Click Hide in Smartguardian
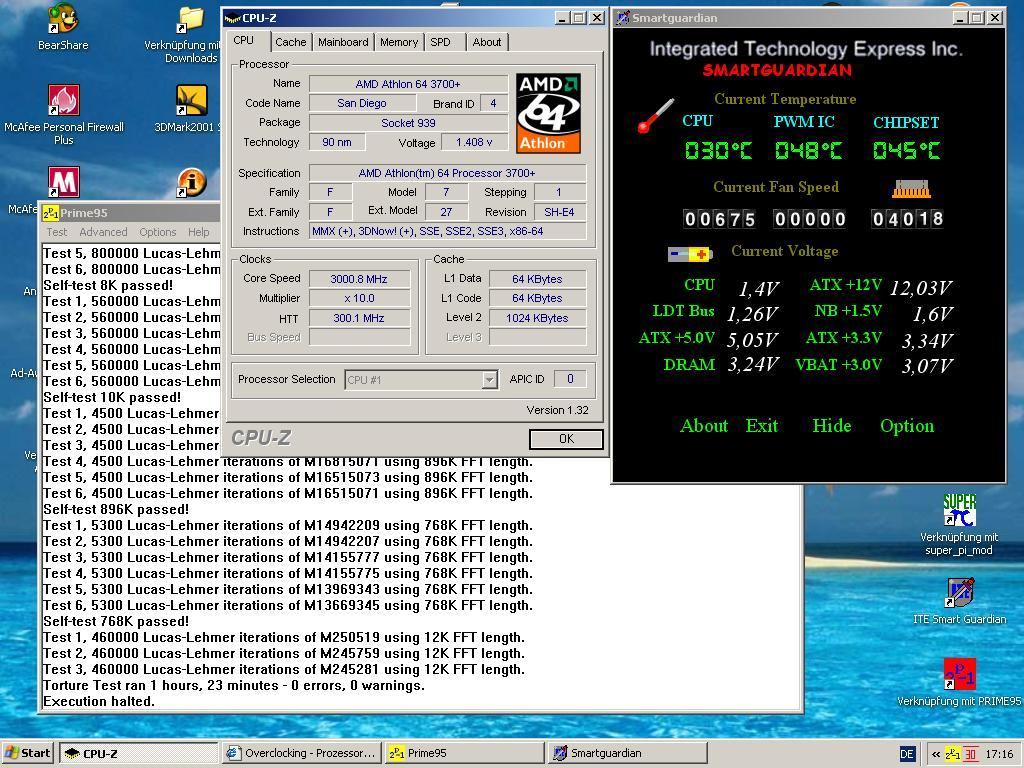Screen dimensions: 1024x768 coord(831,426)
